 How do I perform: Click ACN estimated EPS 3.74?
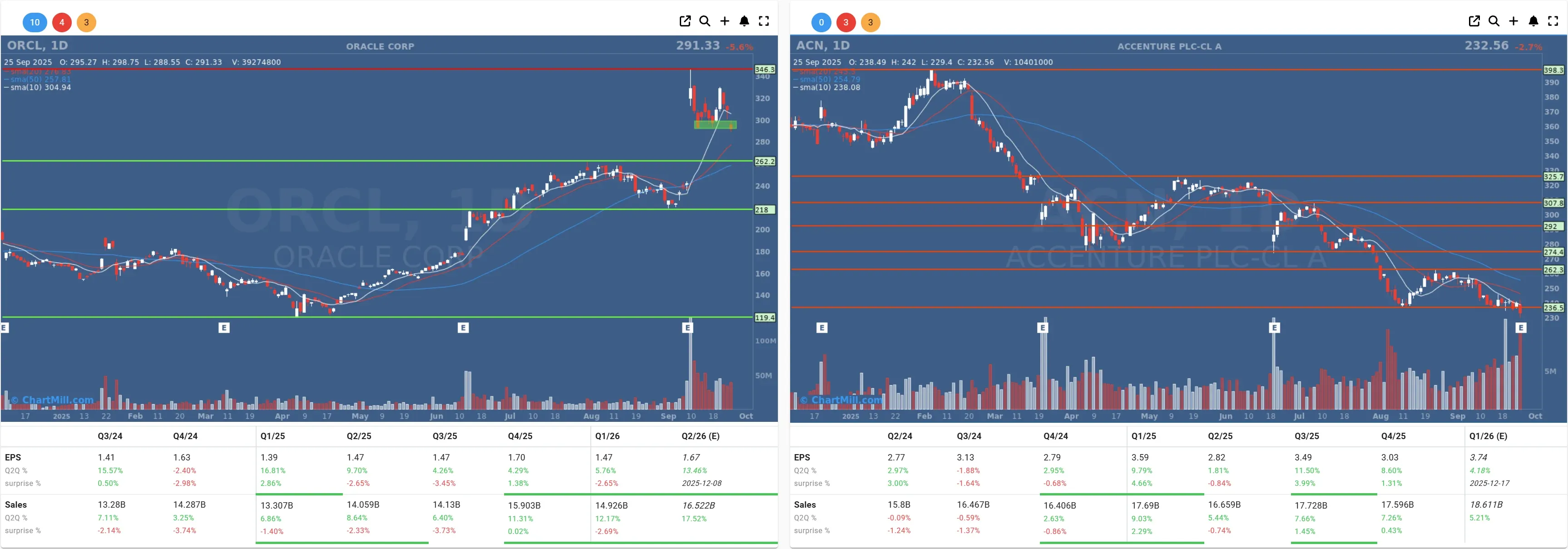pos(1478,457)
